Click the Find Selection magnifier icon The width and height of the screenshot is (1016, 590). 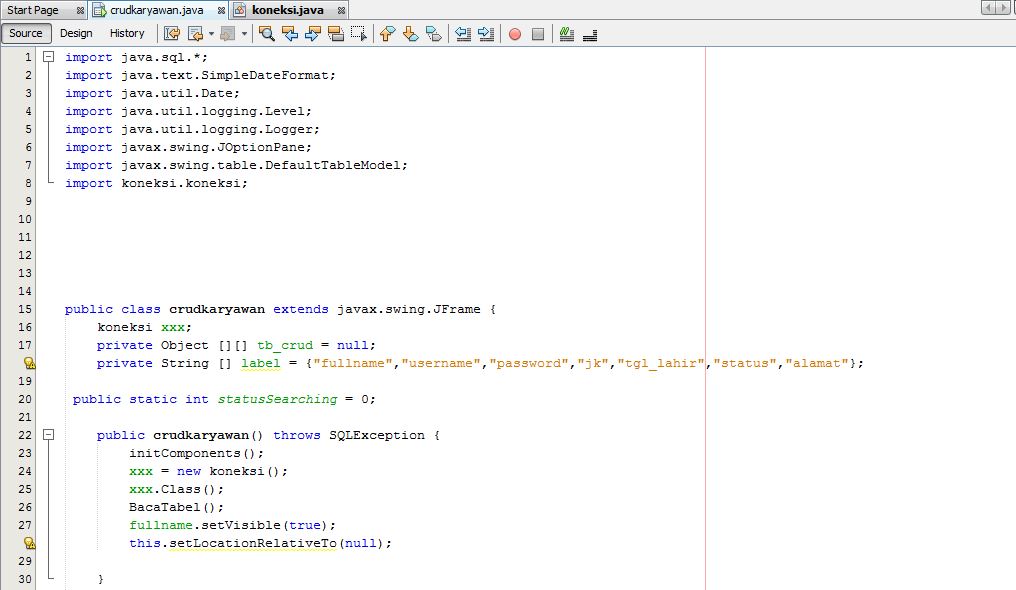267,34
